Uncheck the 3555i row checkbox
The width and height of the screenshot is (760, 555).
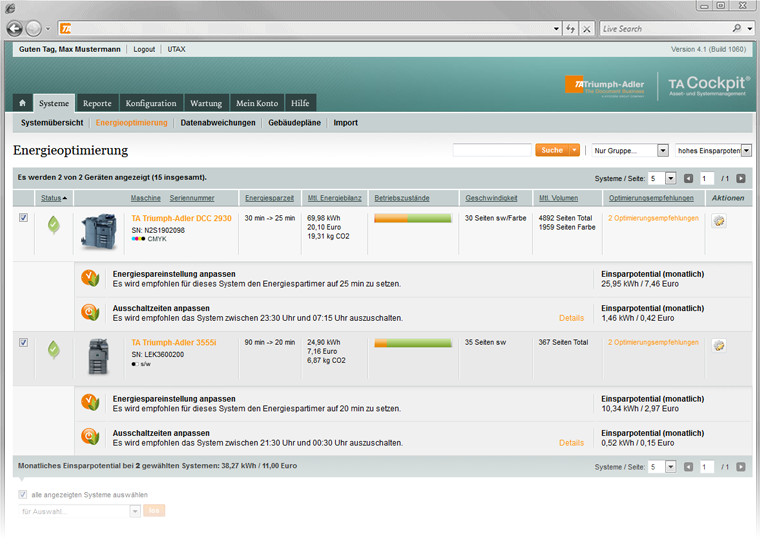pyautogui.click(x=23, y=342)
